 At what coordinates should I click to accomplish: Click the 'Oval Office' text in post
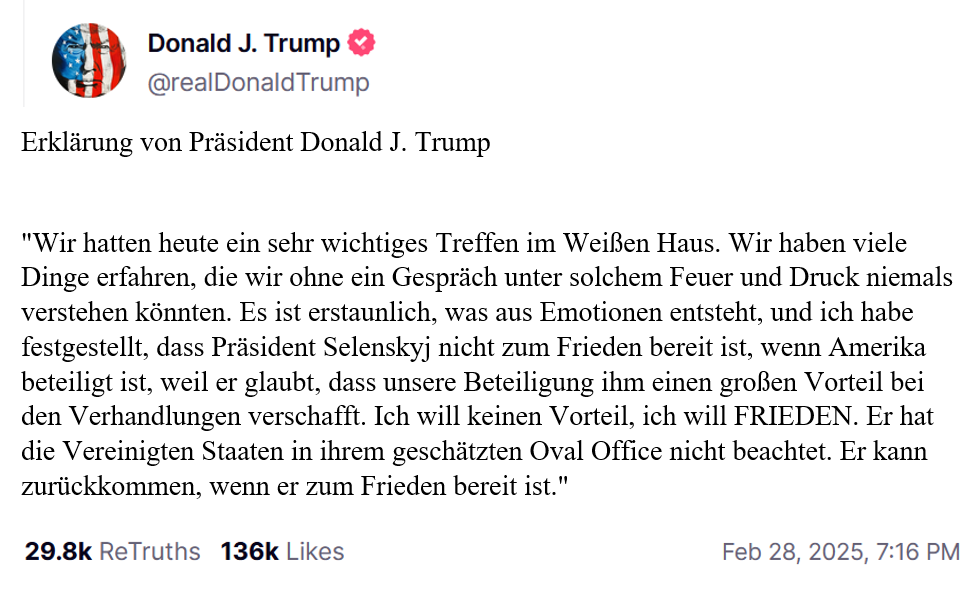click(596, 451)
